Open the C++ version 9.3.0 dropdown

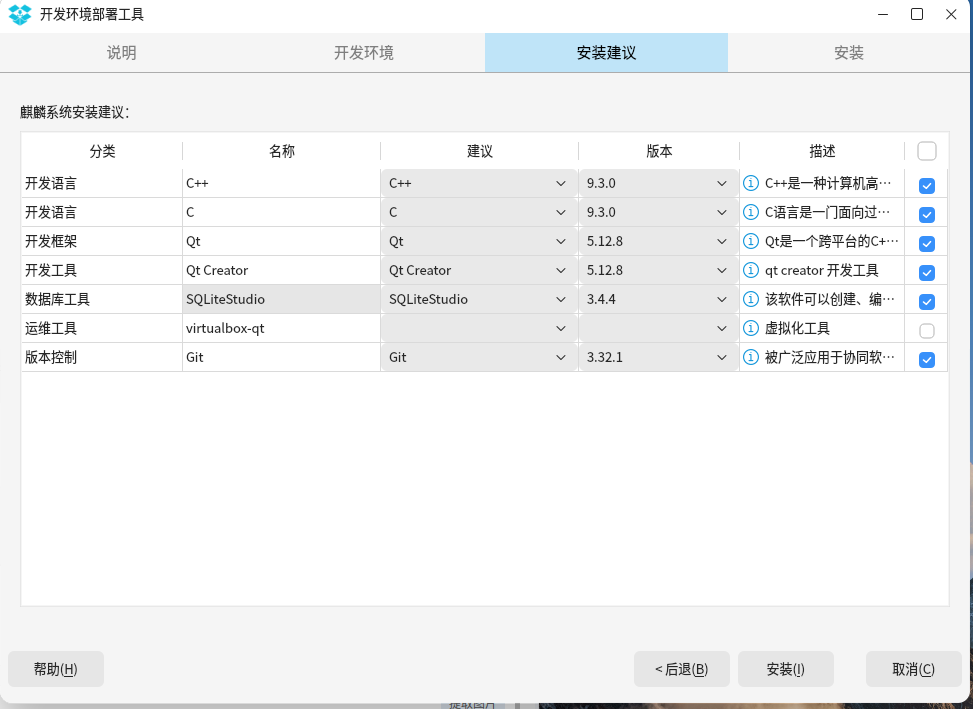pyautogui.click(x=658, y=183)
